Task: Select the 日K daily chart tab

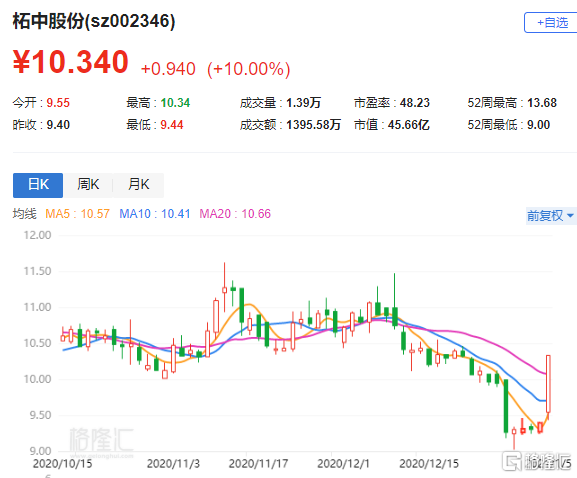Action: point(38,185)
